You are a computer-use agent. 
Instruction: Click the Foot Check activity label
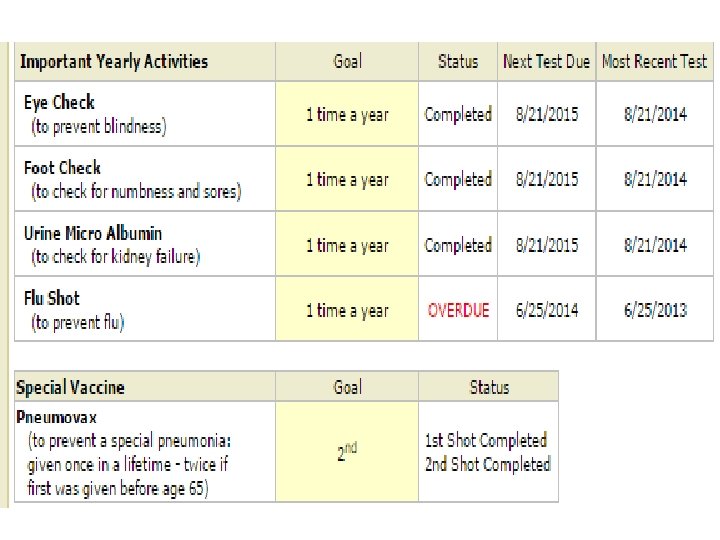pyautogui.click(x=62, y=168)
